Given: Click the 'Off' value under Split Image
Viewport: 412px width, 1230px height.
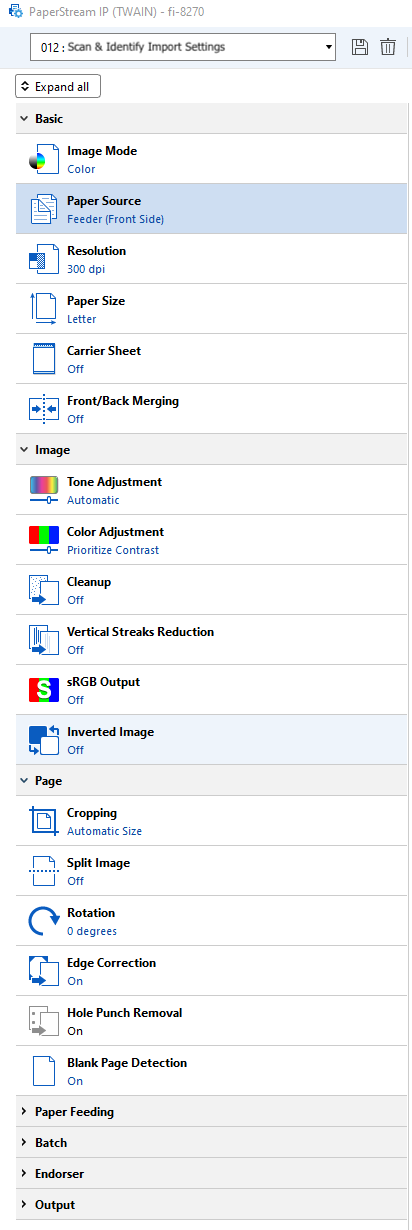Looking at the screenshot, I should pos(75,881).
